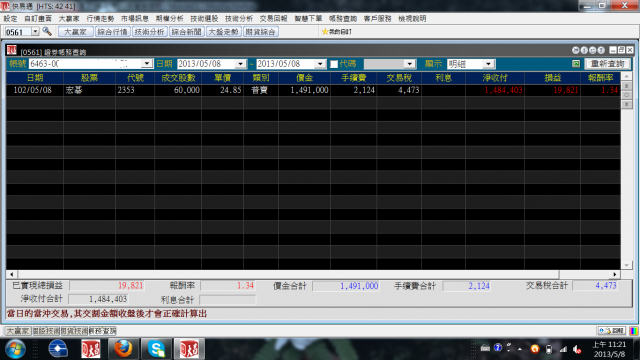Open the blue round app on the taskbar
Viewport: 640px width, 360px height.
58,349
